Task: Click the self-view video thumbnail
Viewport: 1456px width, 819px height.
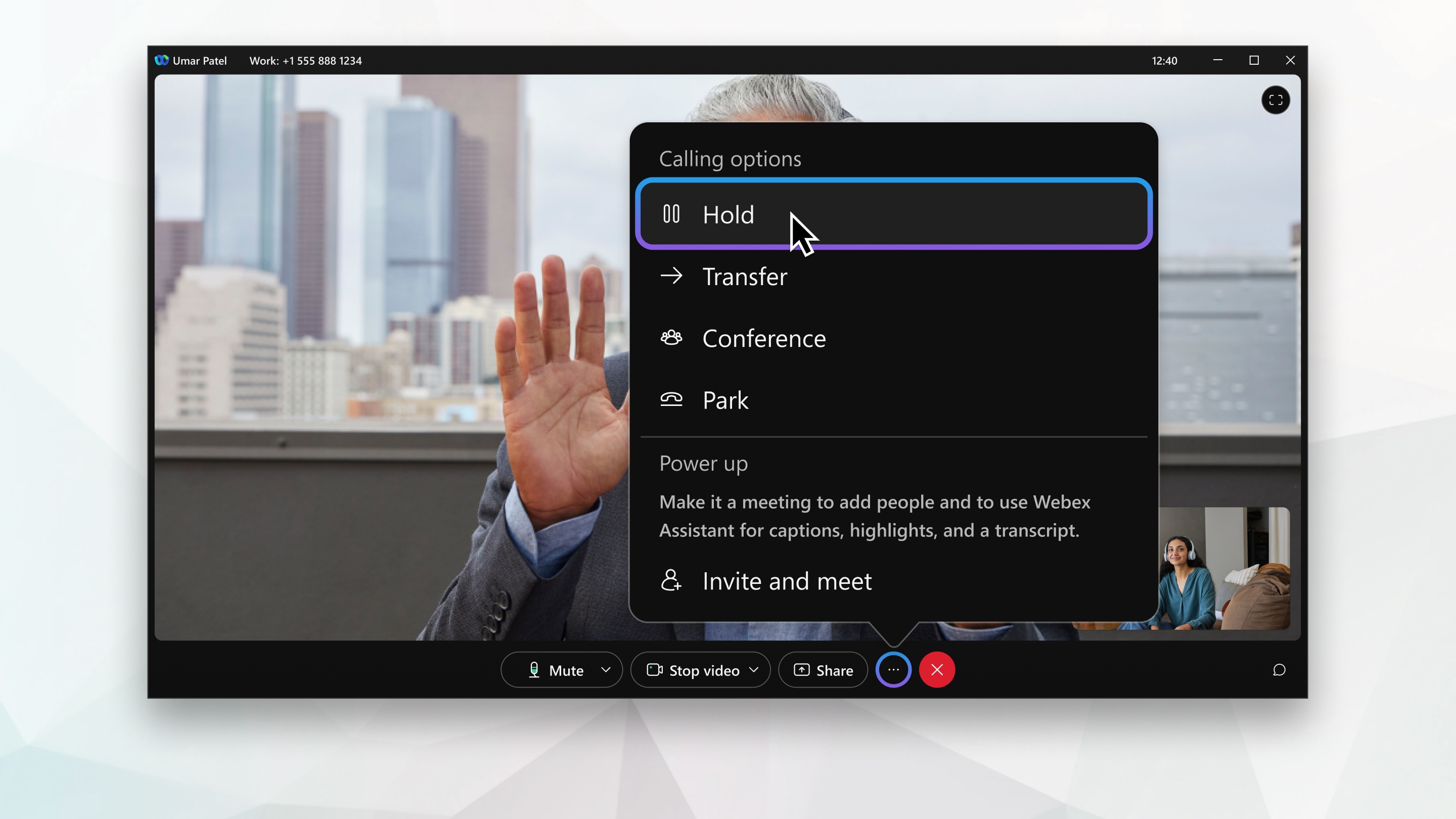Action: [1223, 568]
